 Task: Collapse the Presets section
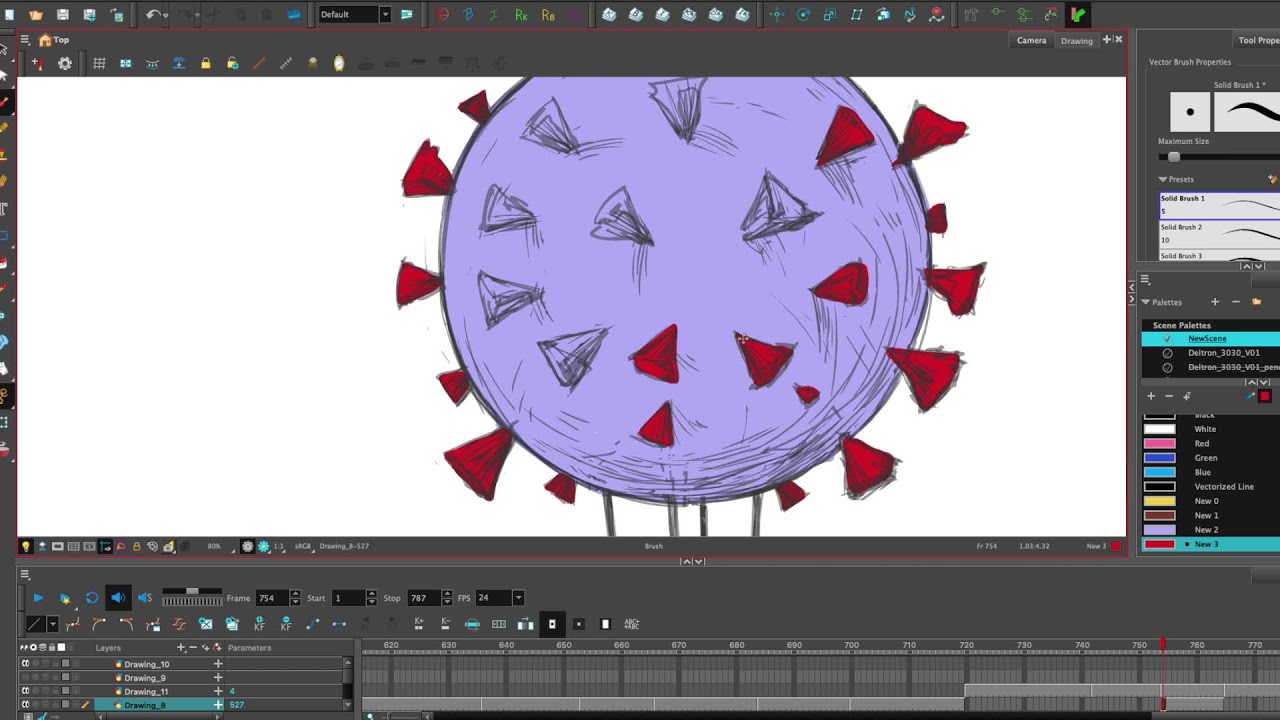coord(1163,179)
